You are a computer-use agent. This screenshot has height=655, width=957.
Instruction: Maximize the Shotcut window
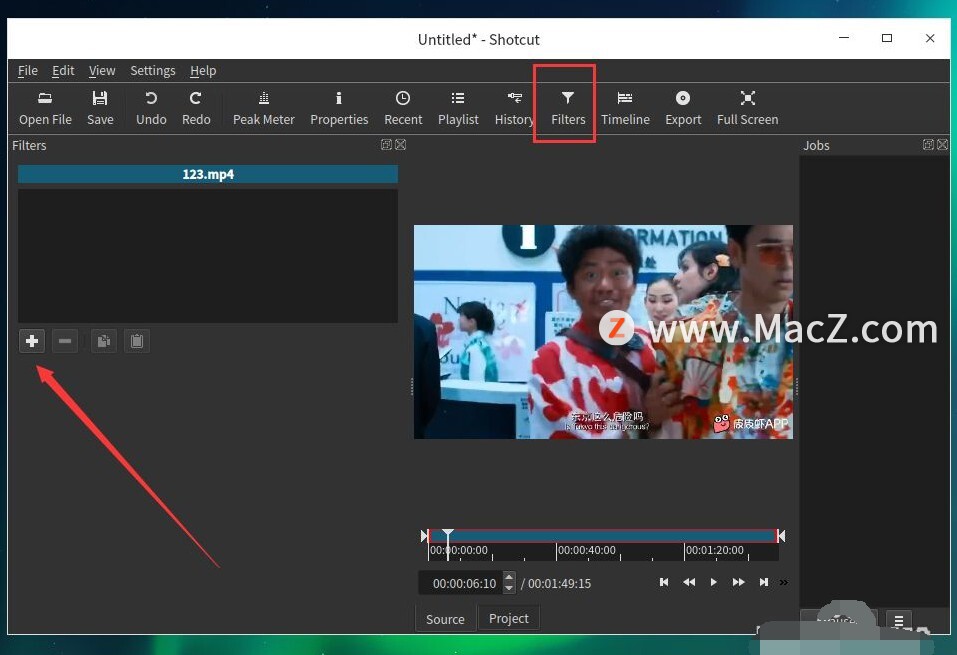887,38
